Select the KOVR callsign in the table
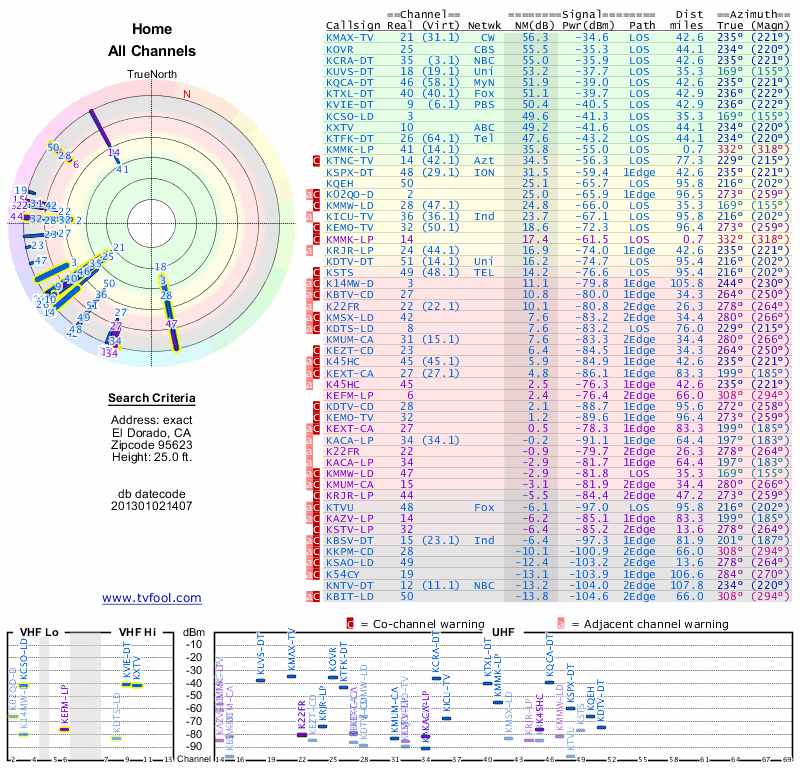Viewport: 800px width, 768px height. point(340,49)
